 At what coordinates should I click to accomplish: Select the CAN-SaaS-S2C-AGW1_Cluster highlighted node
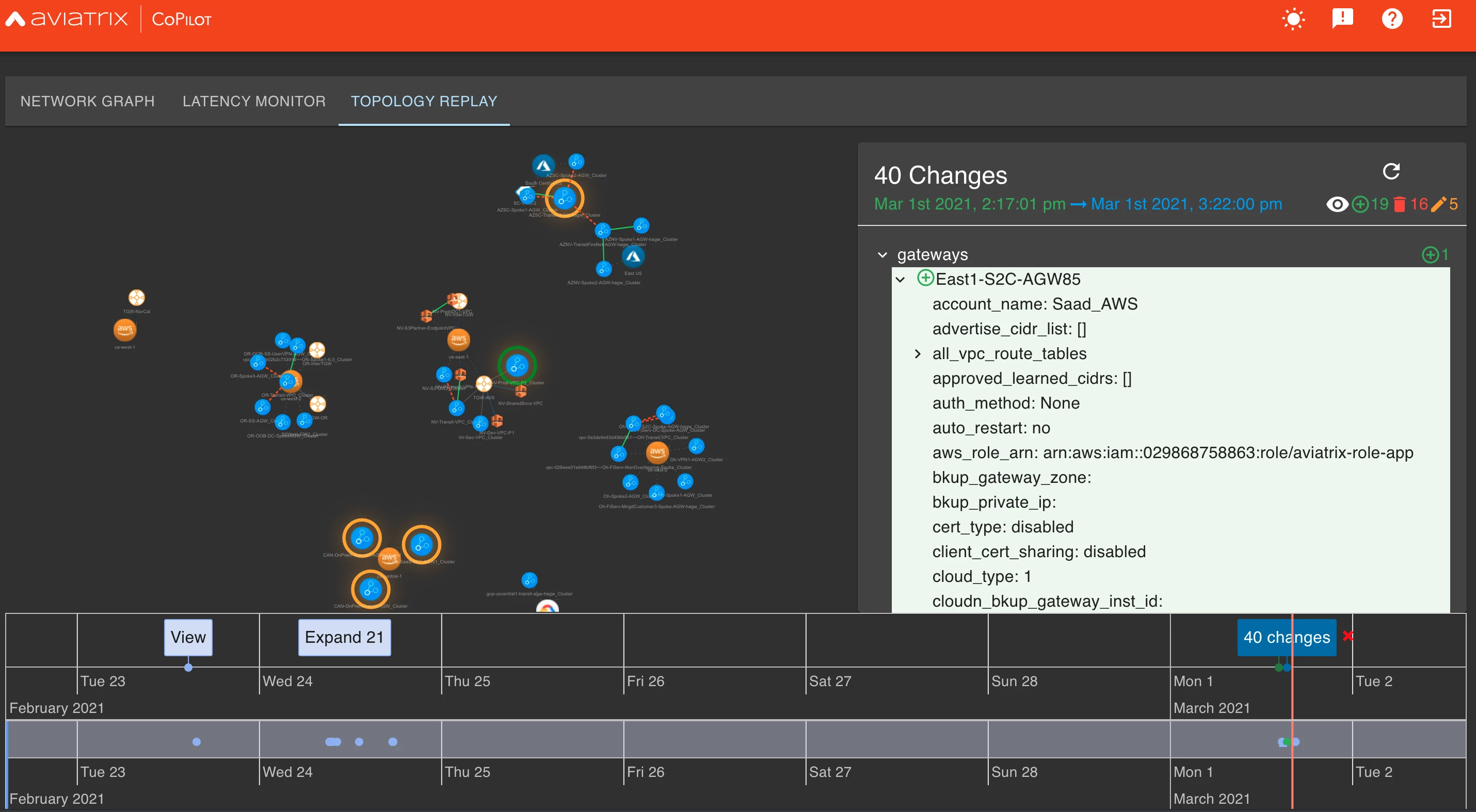coord(421,545)
